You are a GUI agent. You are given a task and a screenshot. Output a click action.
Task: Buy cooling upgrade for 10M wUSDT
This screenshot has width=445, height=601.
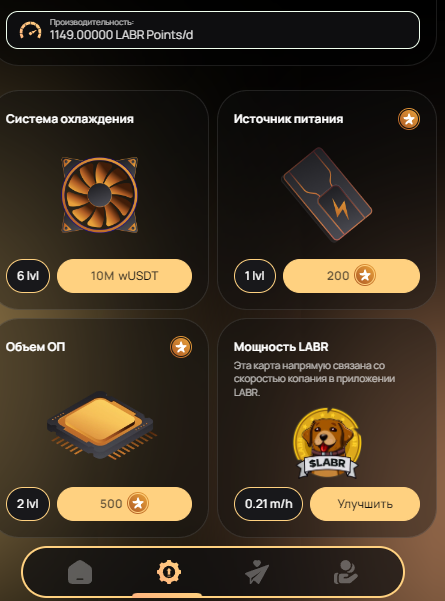point(125,276)
